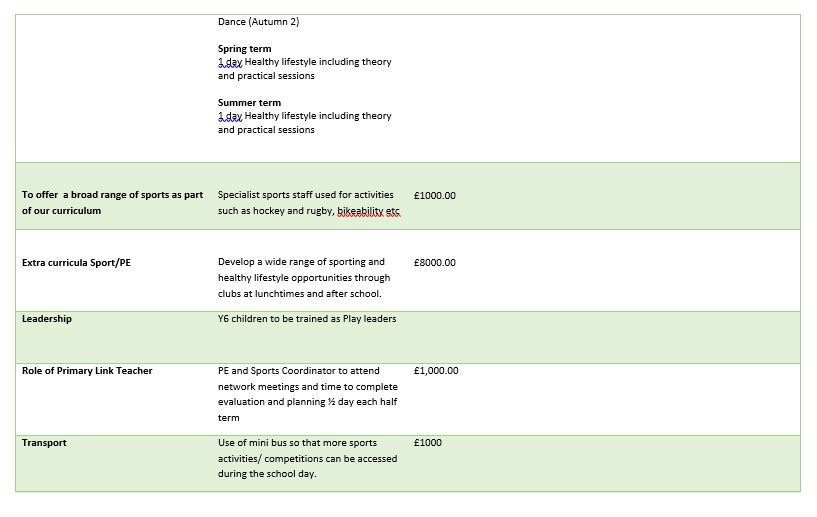Click the '£1,000.00' amount
Image resolution: width=817 pixels, height=517 pixels.
click(436, 371)
